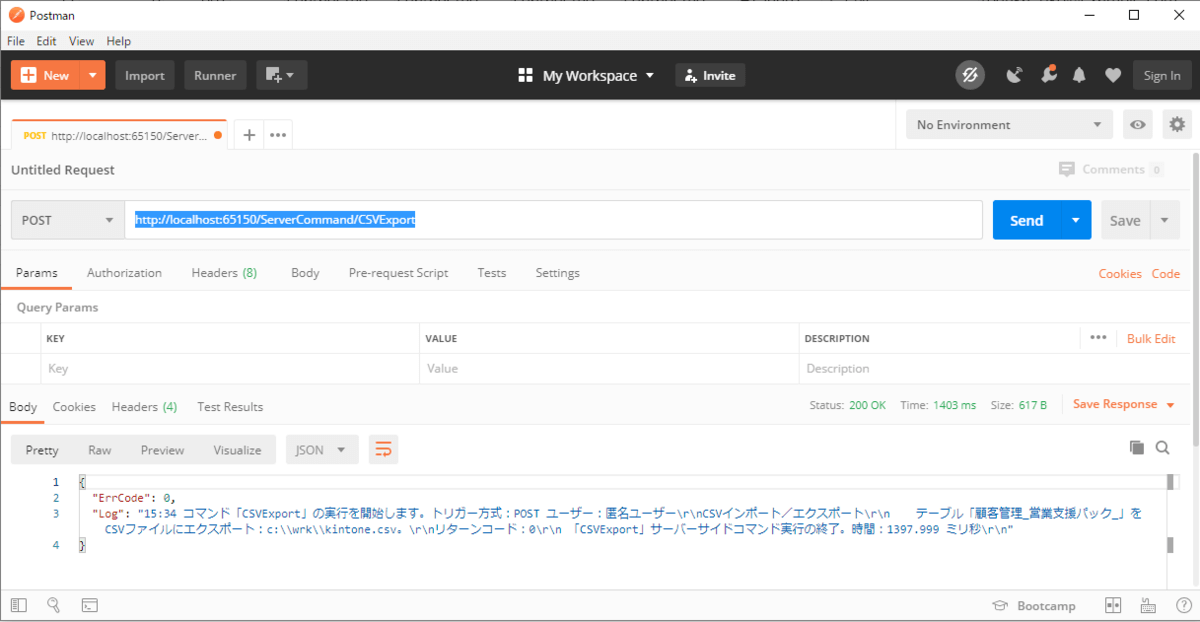
Task: Click the orange New button
Action: coord(45,75)
